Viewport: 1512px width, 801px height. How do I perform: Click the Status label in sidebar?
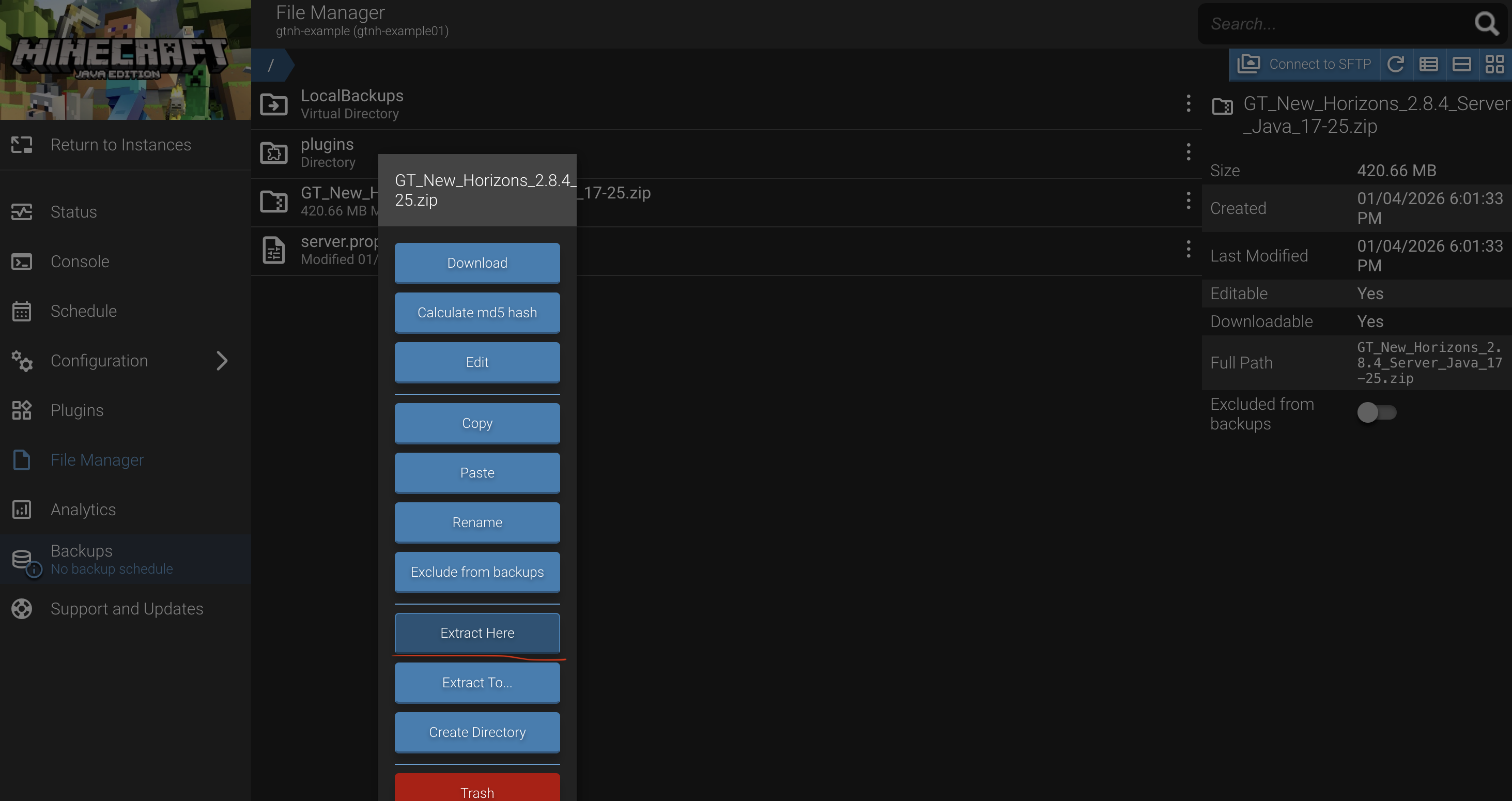74,212
